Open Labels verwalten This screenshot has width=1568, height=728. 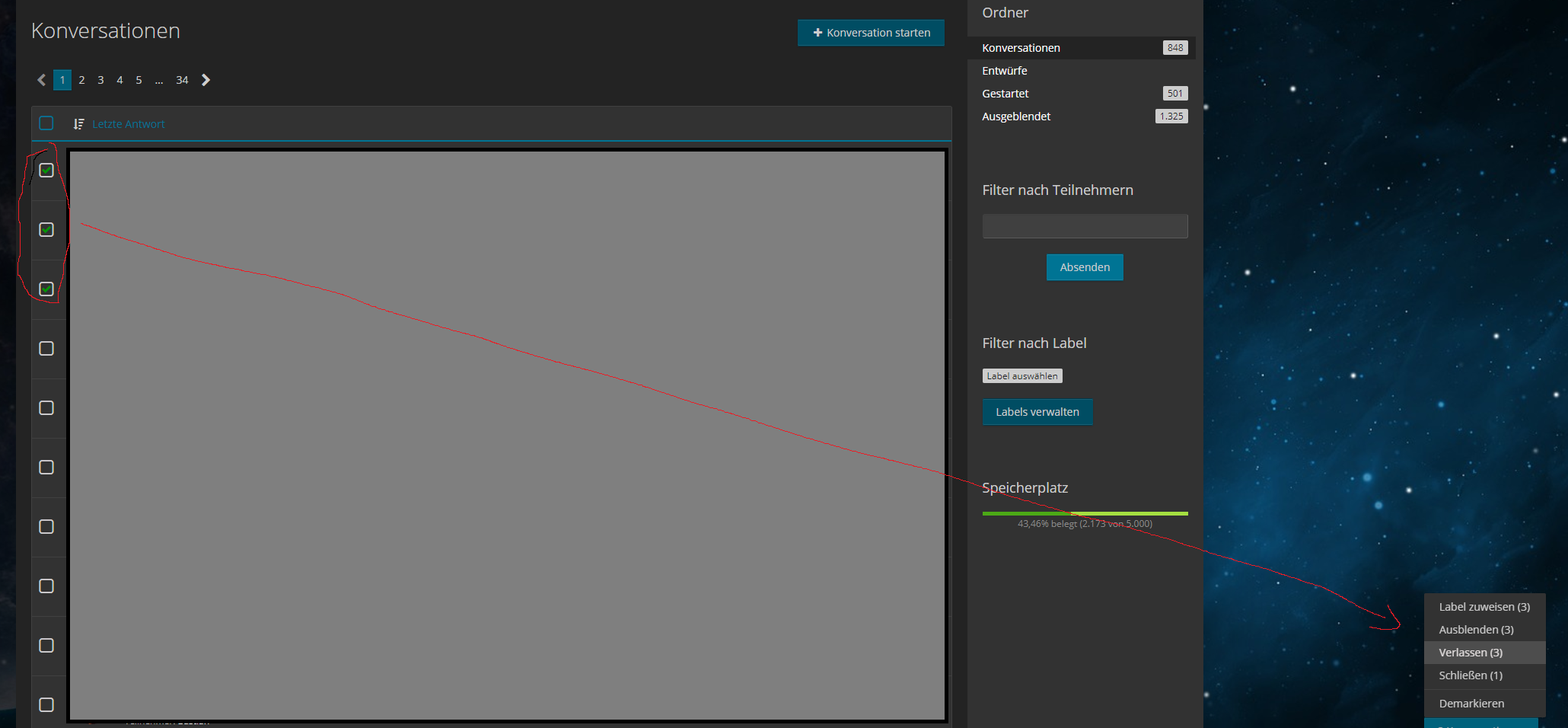point(1037,412)
